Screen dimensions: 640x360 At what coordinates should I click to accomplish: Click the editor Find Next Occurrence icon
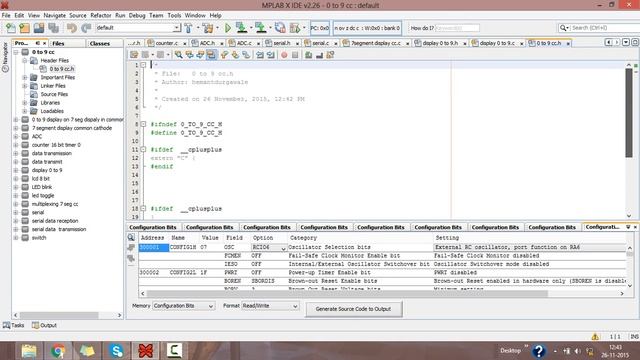pyautogui.click(x=200, y=55)
